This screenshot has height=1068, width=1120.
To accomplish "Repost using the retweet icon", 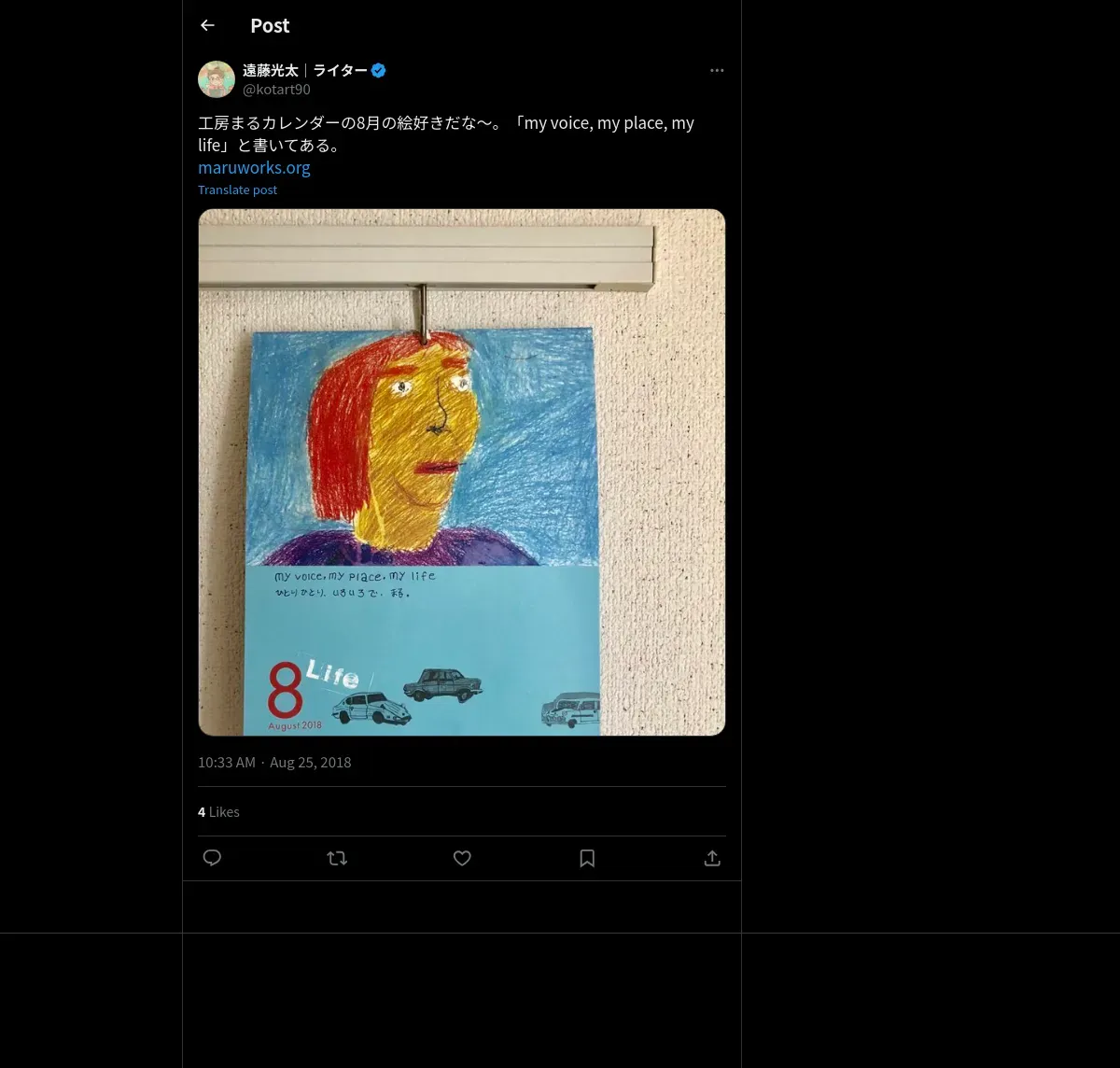I will pos(337,858).
